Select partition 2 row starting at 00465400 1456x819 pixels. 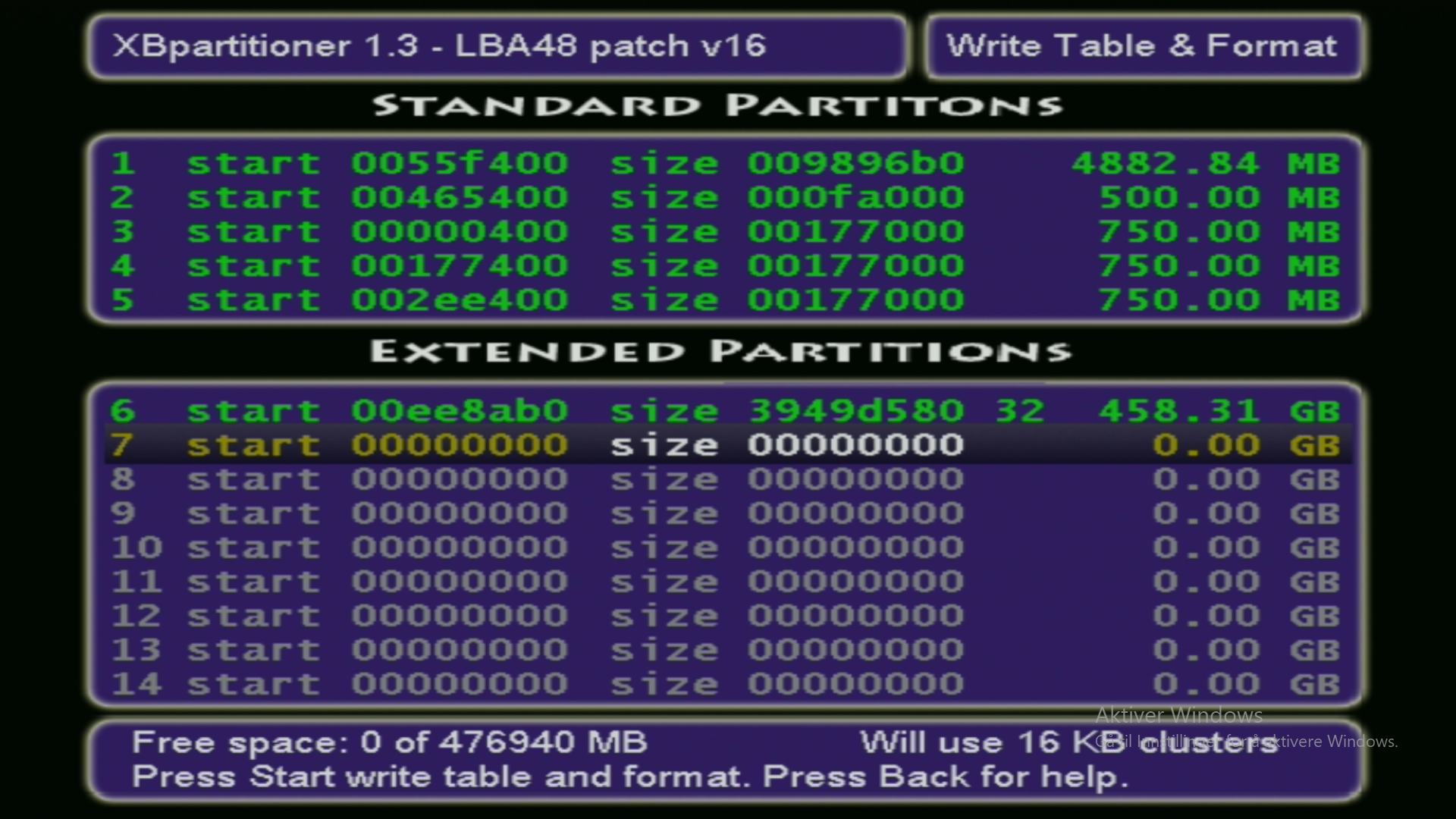725,197
